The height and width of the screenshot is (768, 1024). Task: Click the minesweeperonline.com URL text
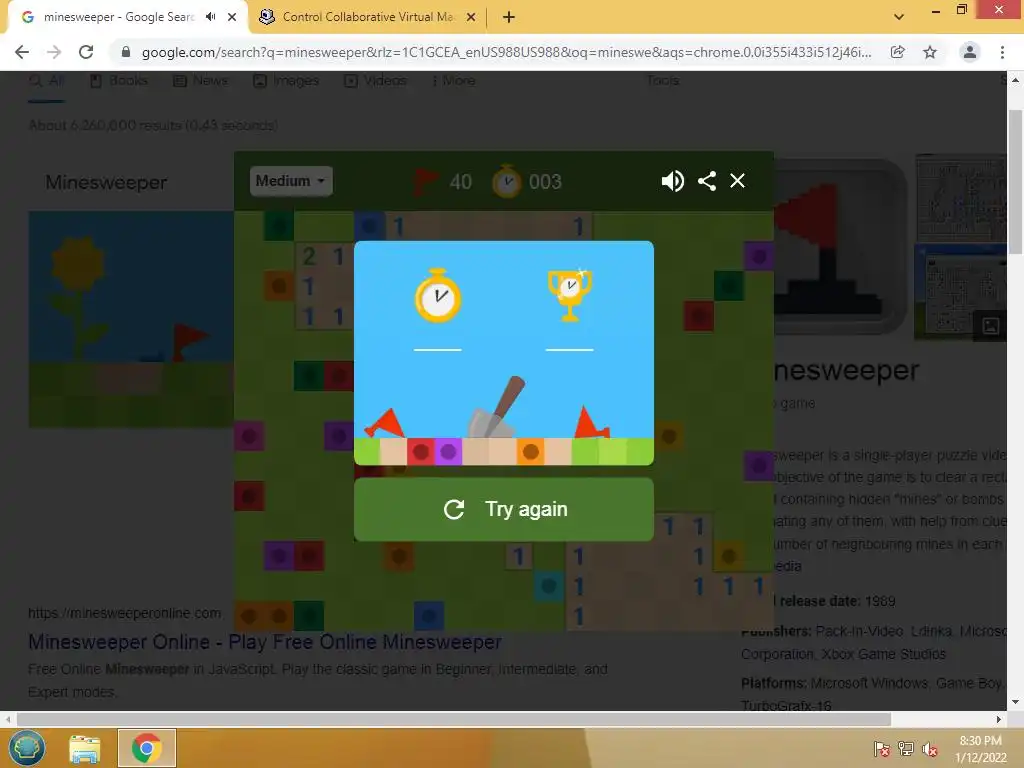point(124,613)
